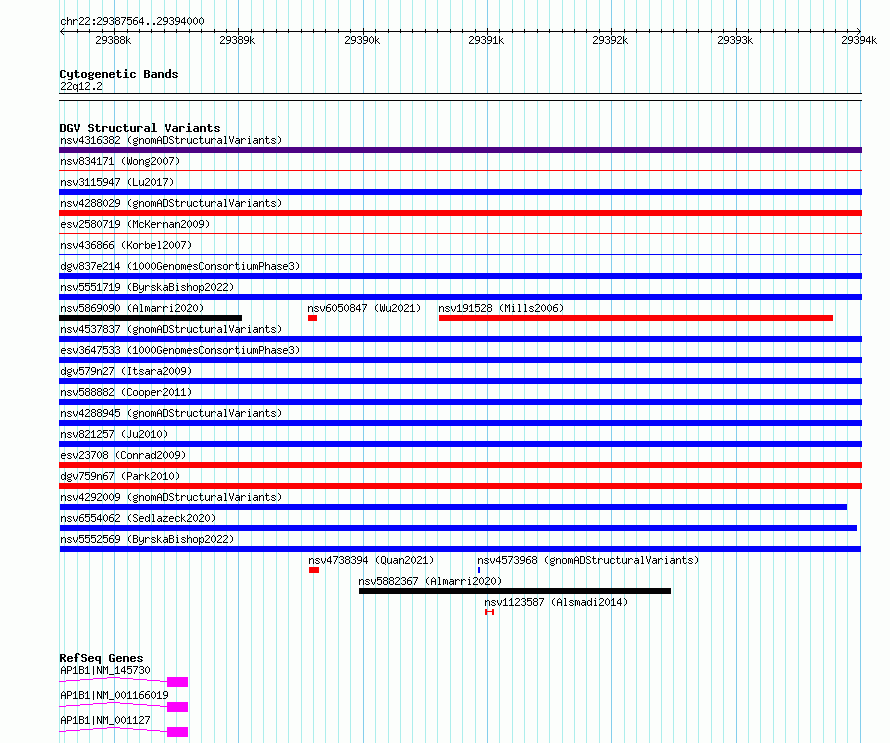Click the DGV Structural Variants track title
Screen dimensions: 890x743
coord(140,128)
